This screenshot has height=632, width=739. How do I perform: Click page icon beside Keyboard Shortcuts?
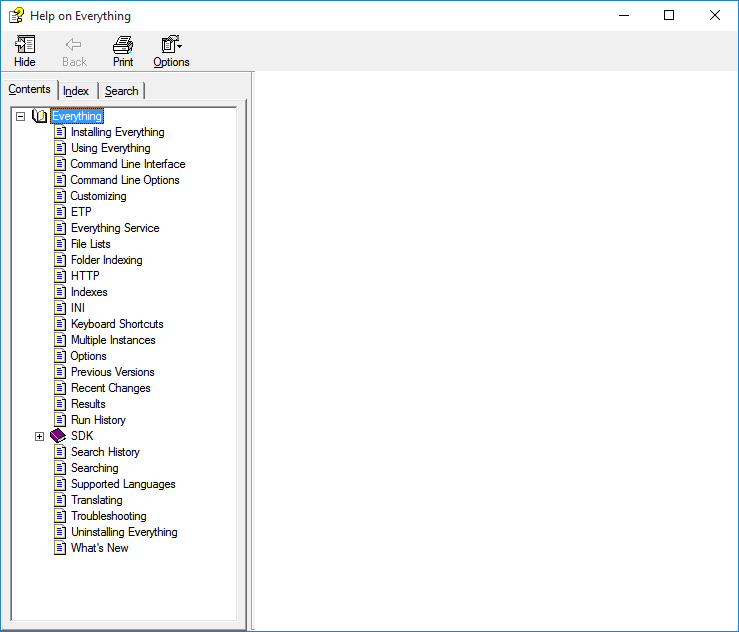pyautogui.click(x=60, y=324)
